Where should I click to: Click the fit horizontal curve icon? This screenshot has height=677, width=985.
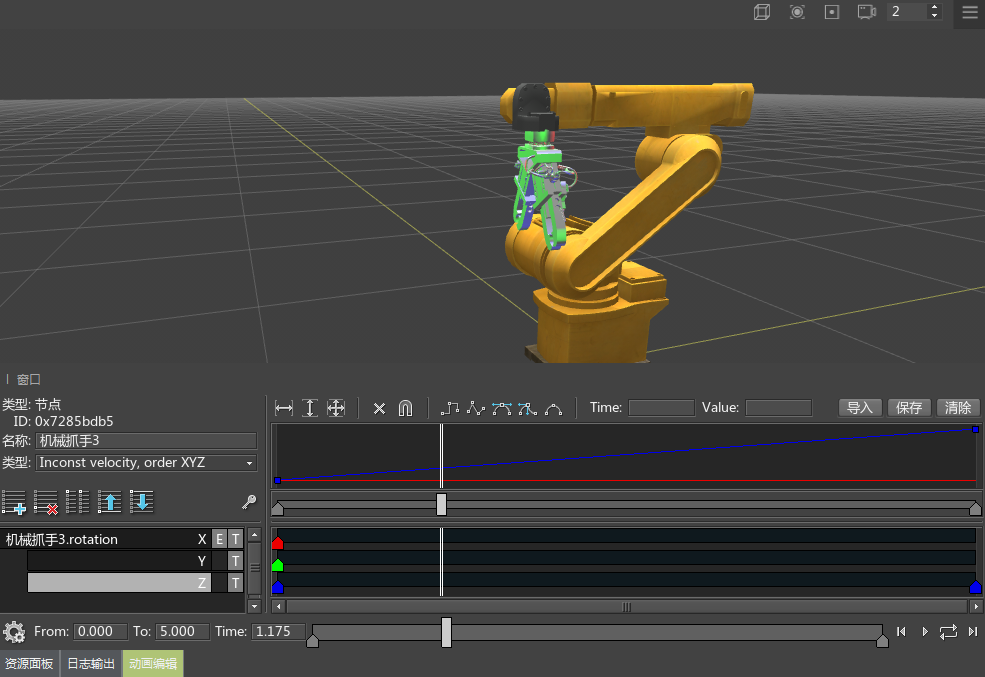284,408
